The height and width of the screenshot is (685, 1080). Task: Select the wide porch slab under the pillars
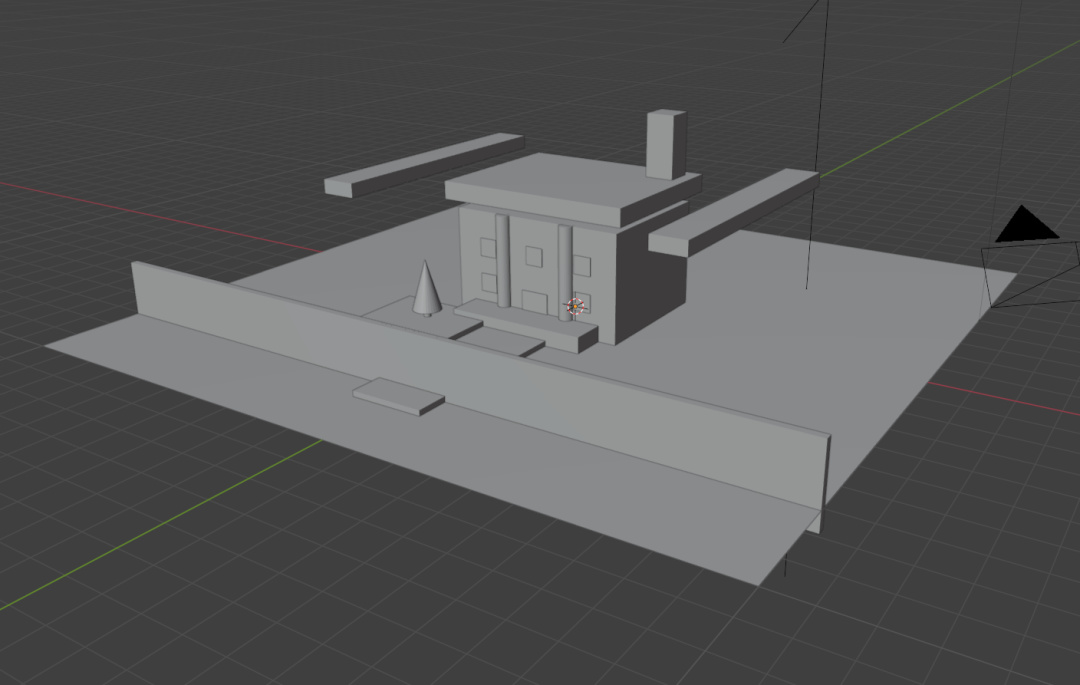pos(527,326)
